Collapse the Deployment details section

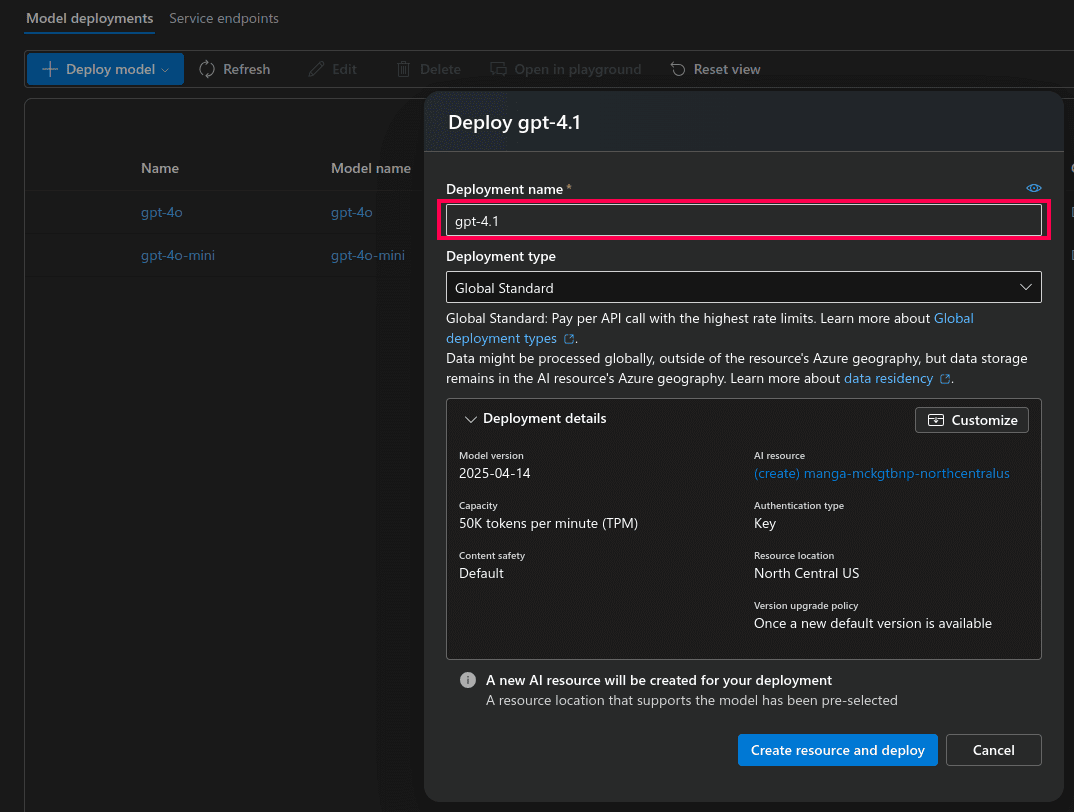pyautogui.click(x=470, y=419)
